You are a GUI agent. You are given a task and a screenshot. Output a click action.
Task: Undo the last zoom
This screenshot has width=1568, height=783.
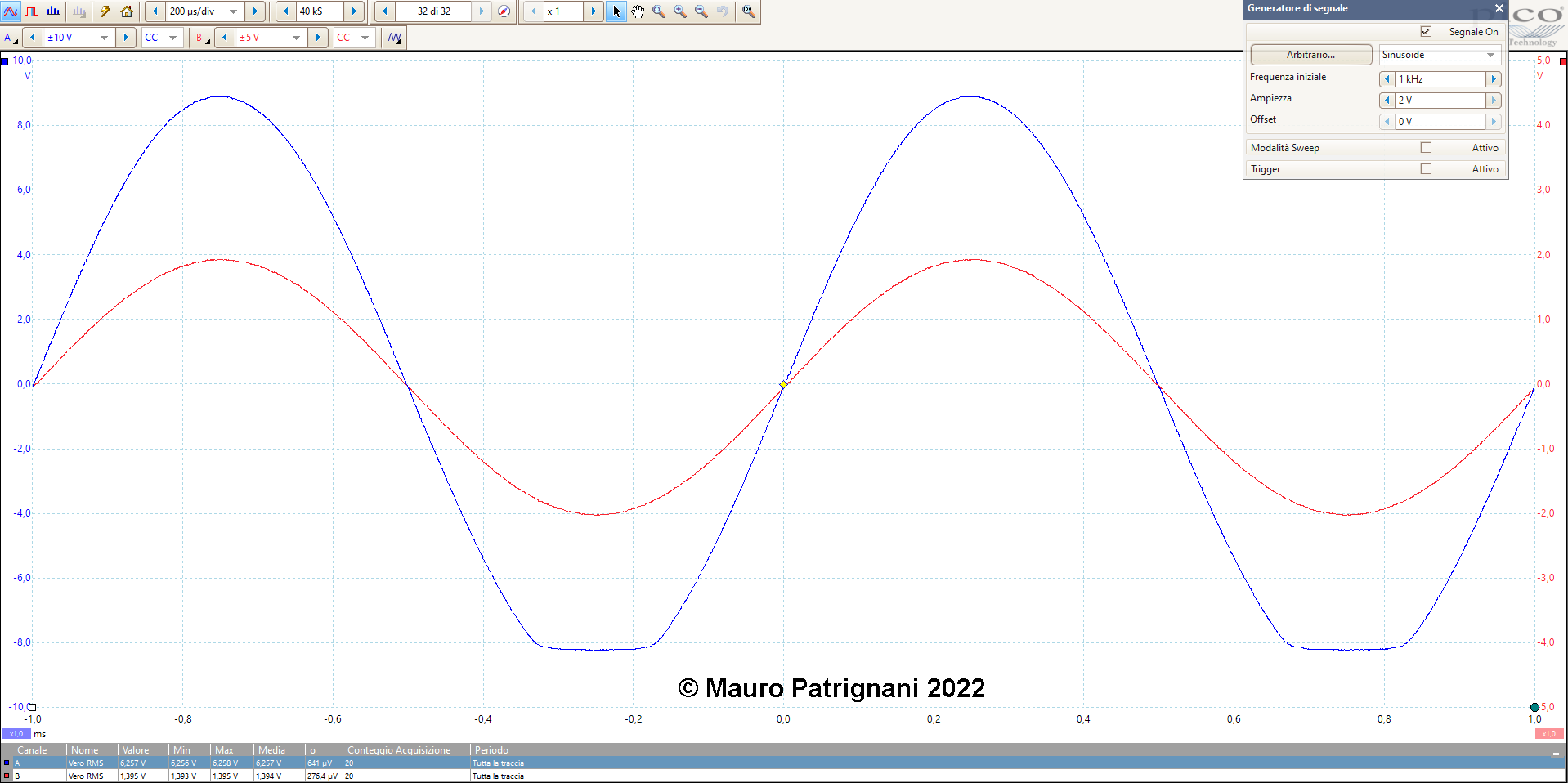(x=723, y=11)
